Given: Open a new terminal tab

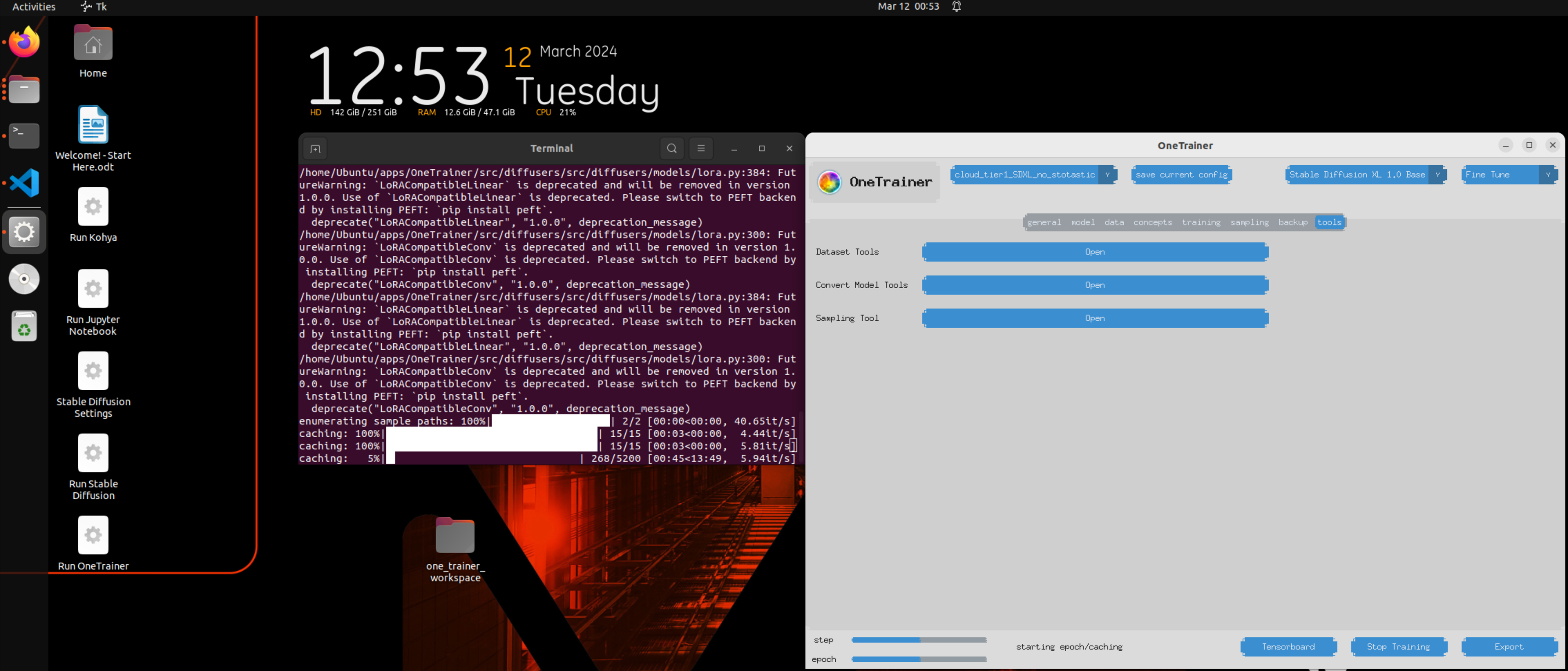Looking at the screenshot, I should pyautogui.click(x=315, y=148).
